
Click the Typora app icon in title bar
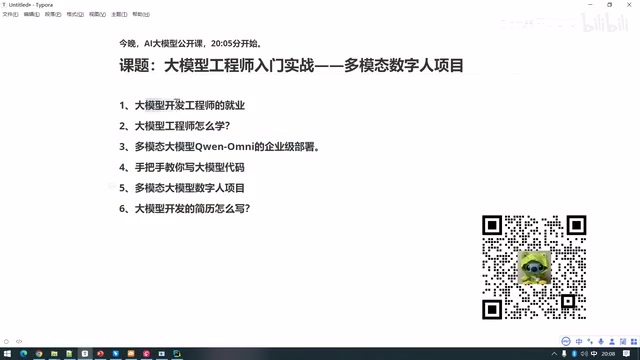(x=4, y=5)
